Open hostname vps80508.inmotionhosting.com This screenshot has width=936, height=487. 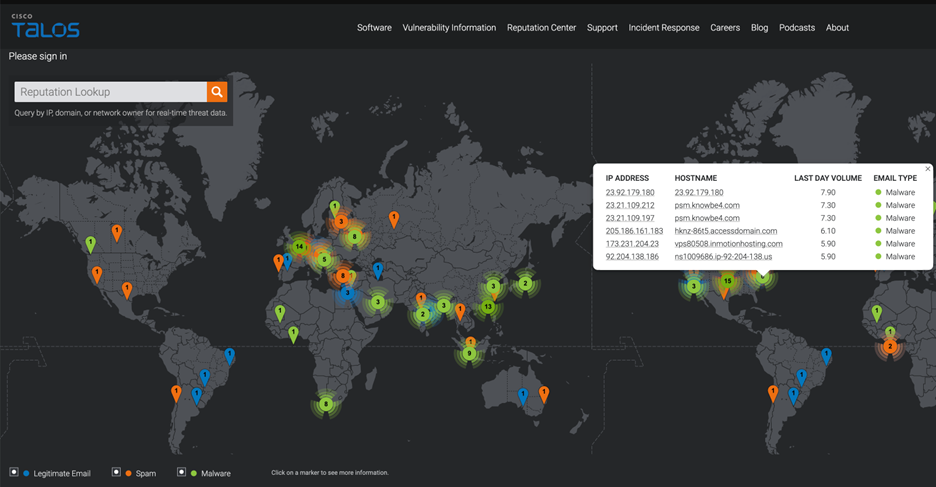(x=728, y=244)
